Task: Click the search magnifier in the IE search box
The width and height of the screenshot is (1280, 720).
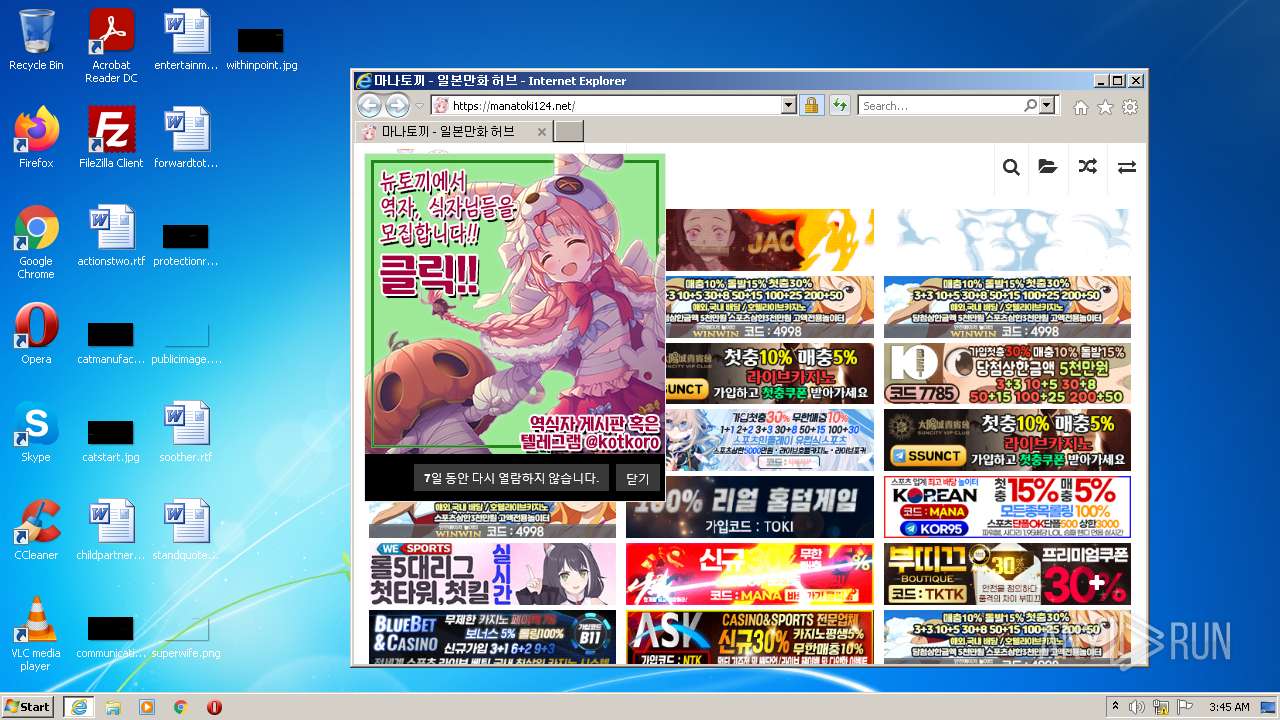Action: pos(1030,105)
